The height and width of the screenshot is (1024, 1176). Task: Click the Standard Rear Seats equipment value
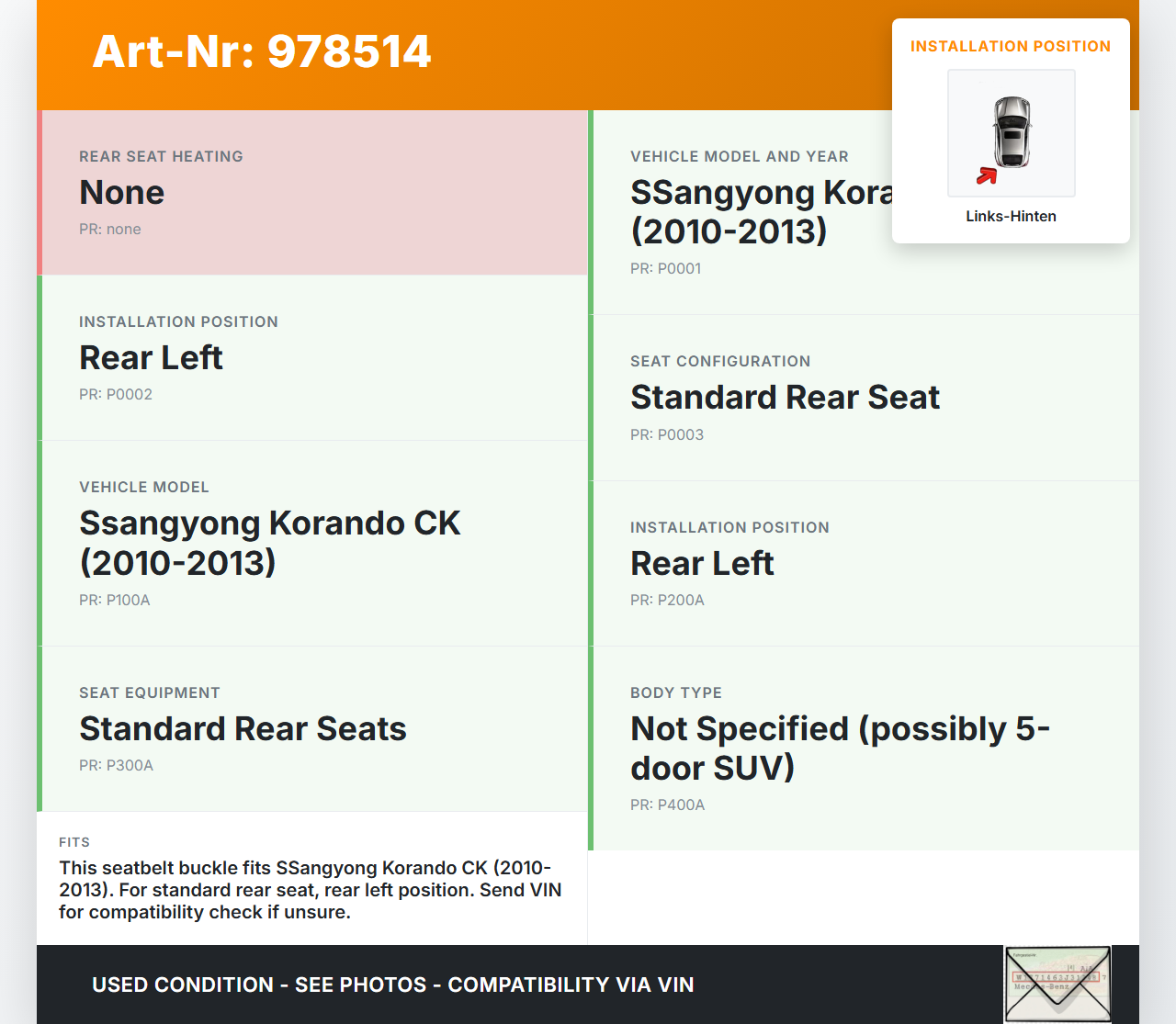243,728
